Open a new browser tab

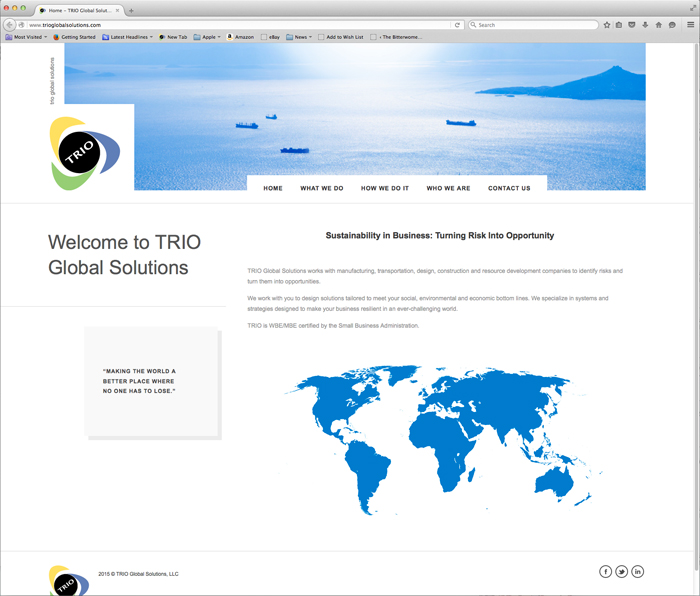pyautogui.click(x=131, y=10)
